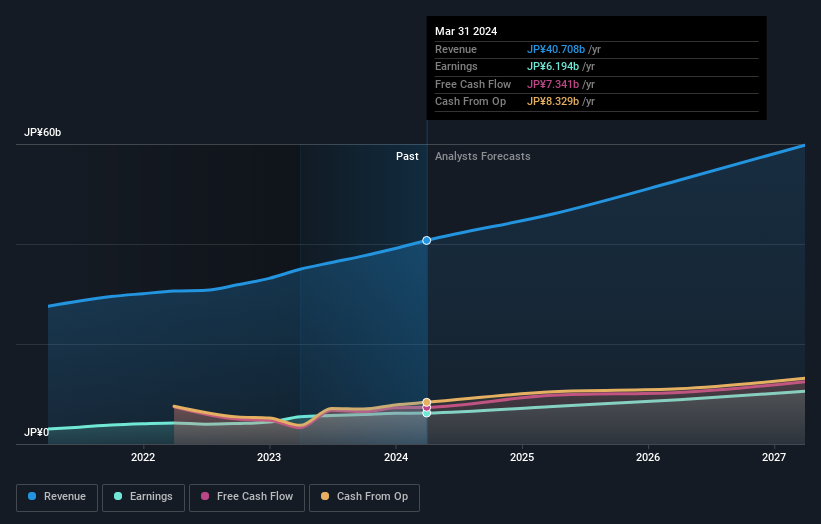Click the Cash From Op row label in tooltip
This screenshot has height=524, width=821.
point(470,102)
